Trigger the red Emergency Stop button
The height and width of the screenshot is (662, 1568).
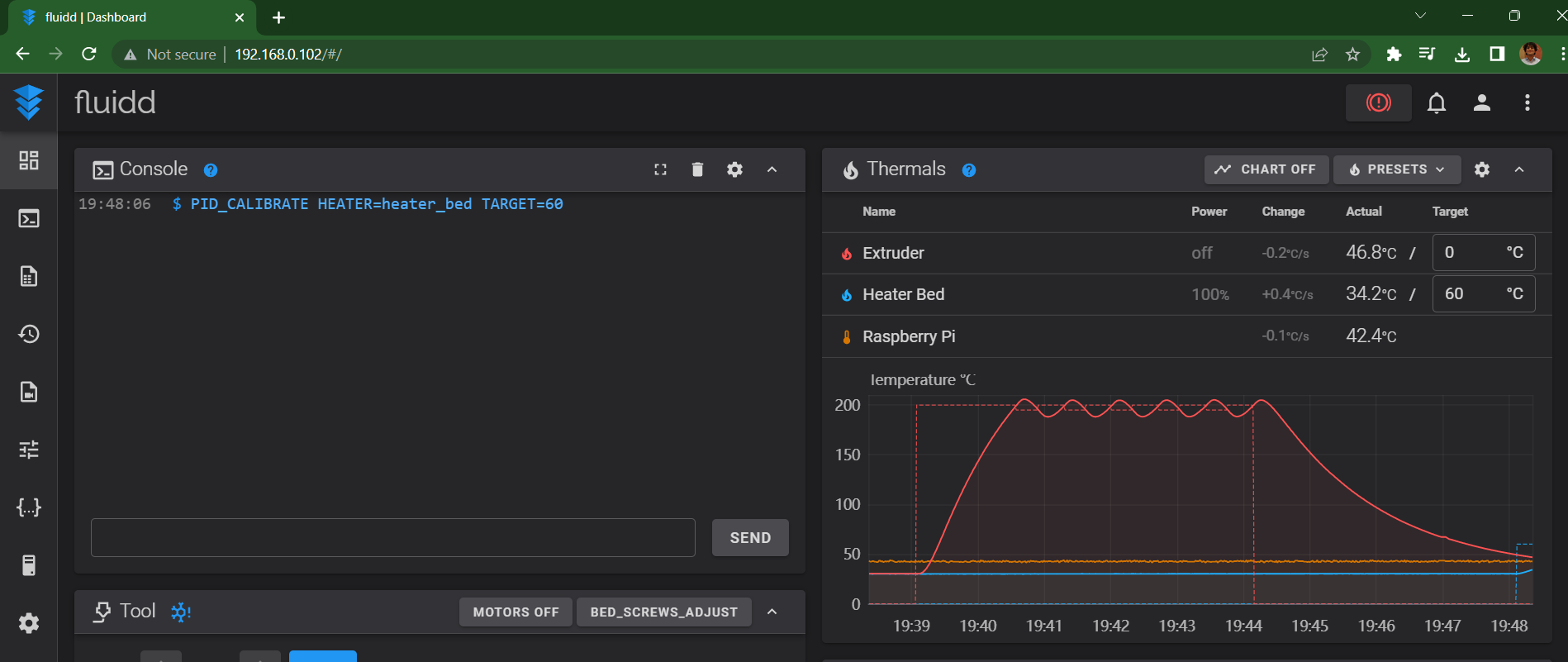[x=1379, y=102]
